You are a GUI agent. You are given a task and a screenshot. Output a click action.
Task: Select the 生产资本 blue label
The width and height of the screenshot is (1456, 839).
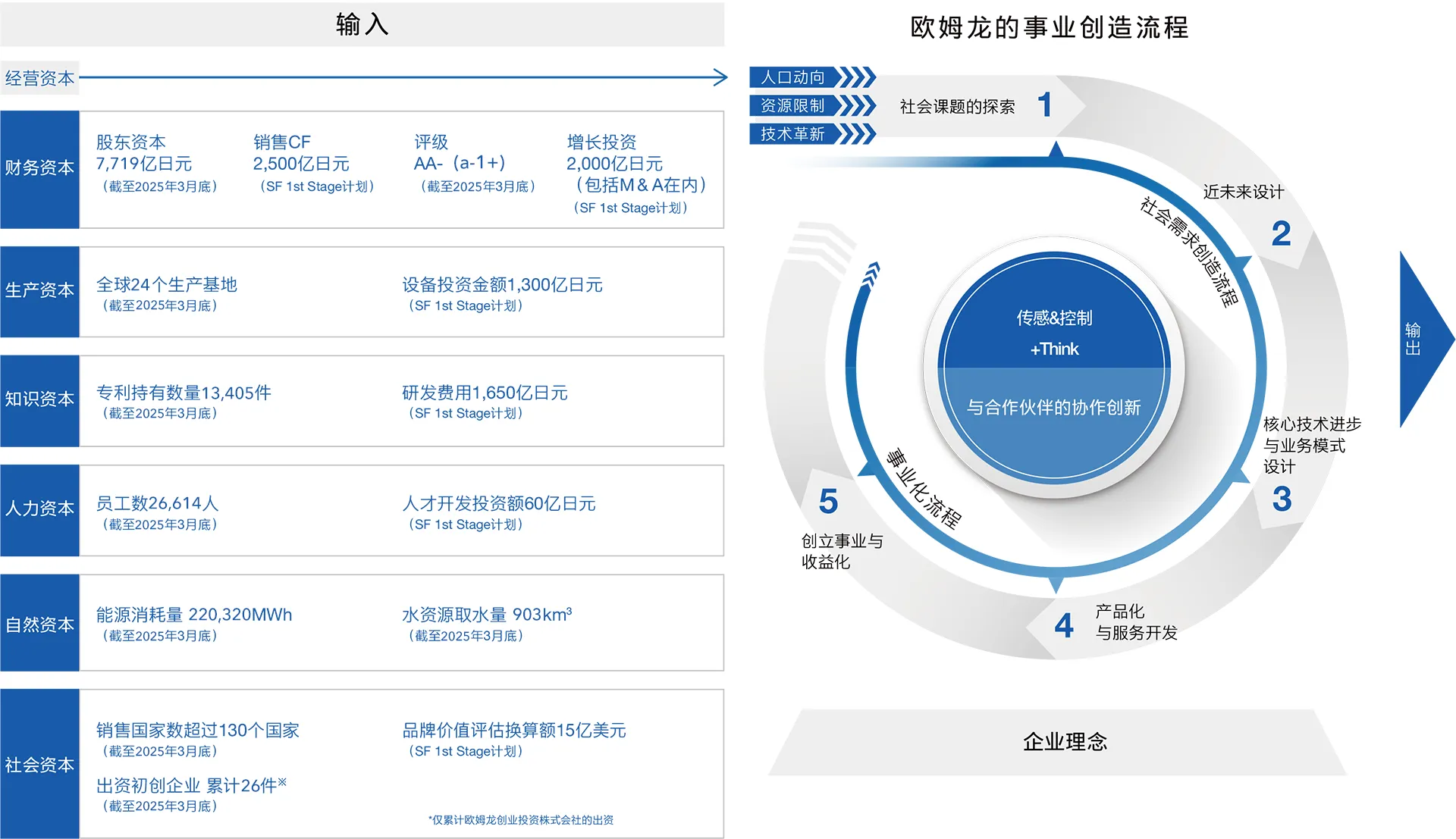click(x=39, y=291)
